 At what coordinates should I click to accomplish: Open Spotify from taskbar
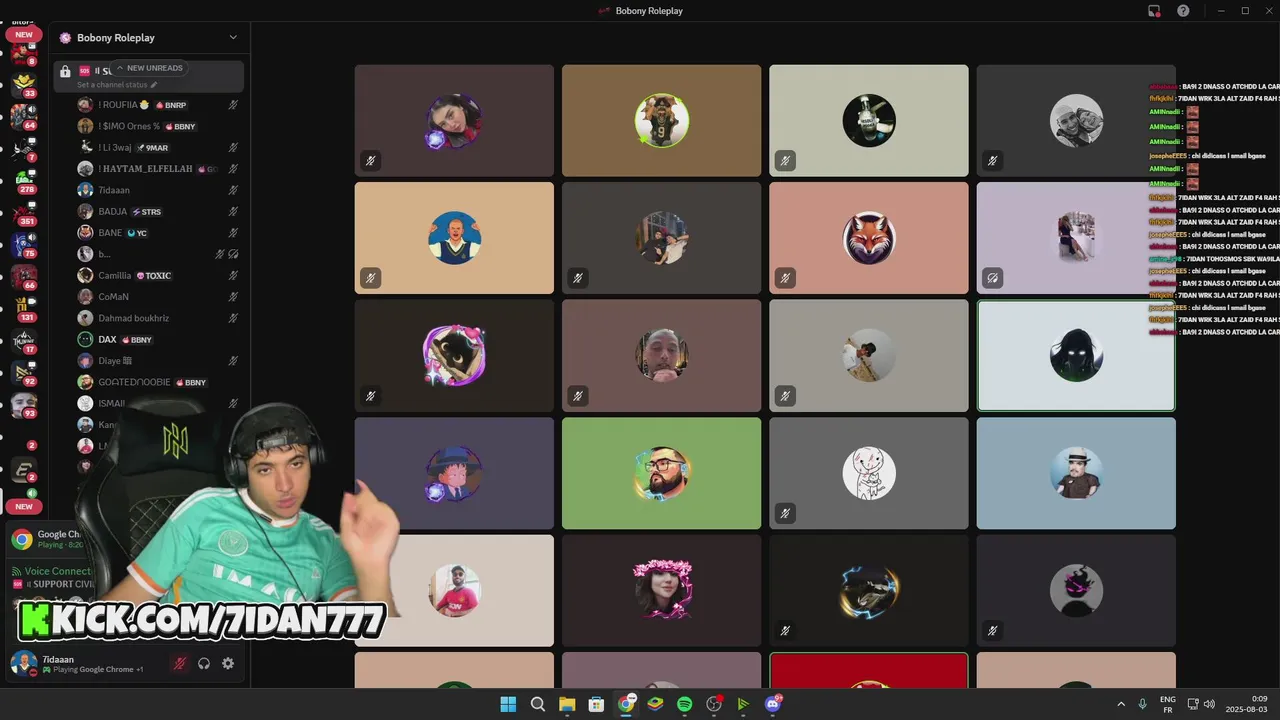[x=684, y=704]
